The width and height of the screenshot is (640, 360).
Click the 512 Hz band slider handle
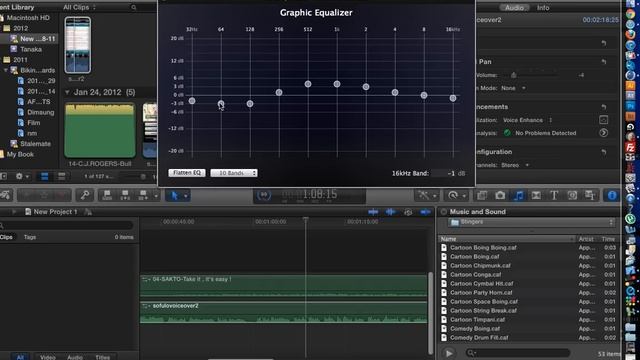(x=308, y=84)
